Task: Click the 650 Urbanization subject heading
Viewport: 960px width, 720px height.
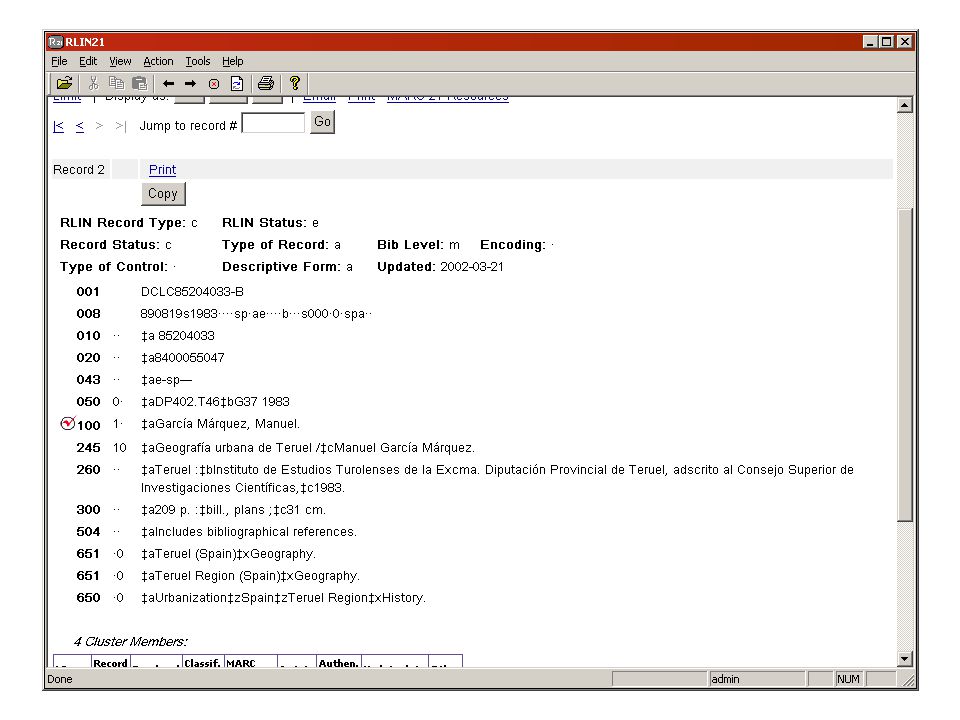Action: [283, 598]
